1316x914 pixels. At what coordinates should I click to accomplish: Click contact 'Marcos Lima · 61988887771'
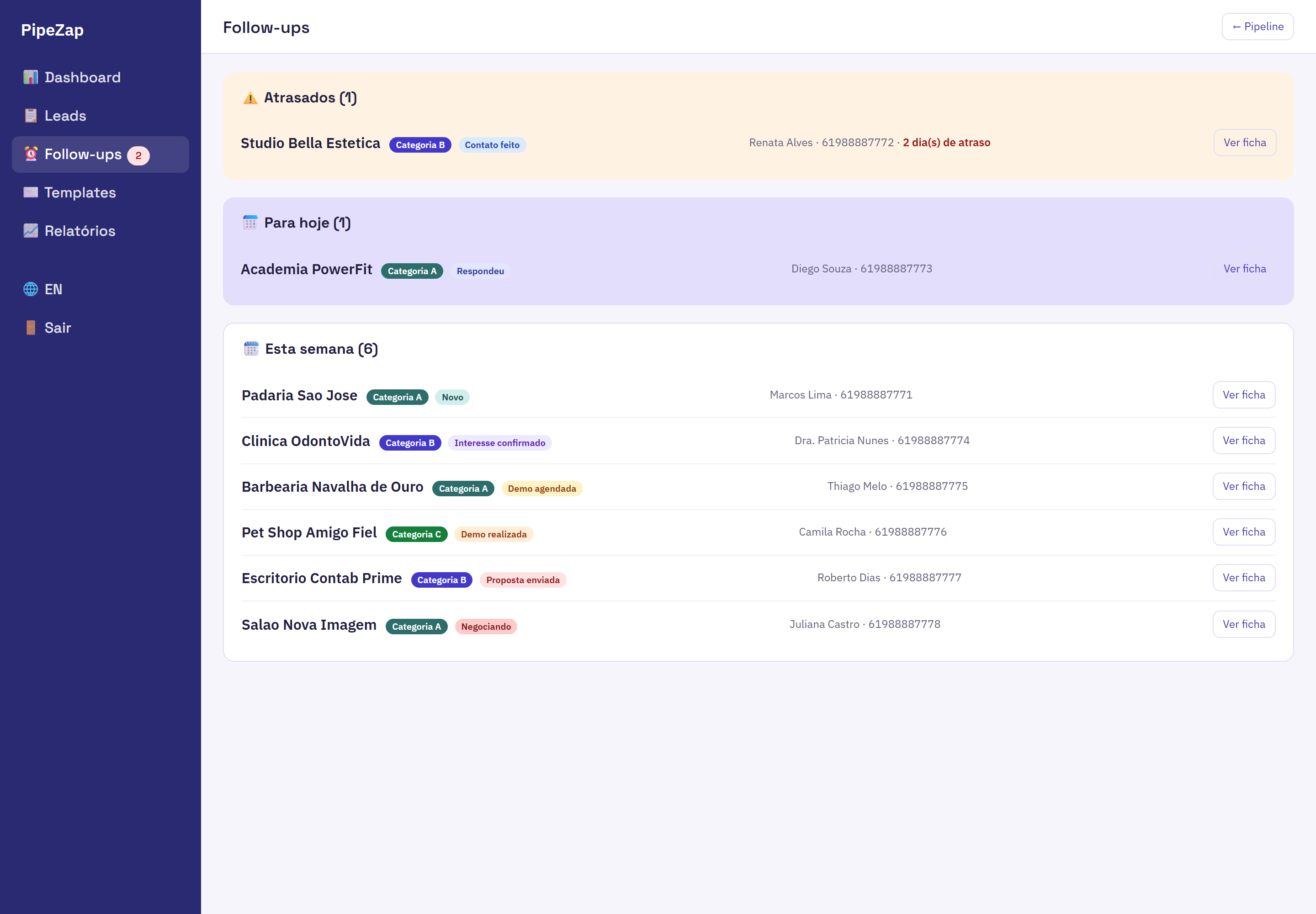[x=841, y=394]
